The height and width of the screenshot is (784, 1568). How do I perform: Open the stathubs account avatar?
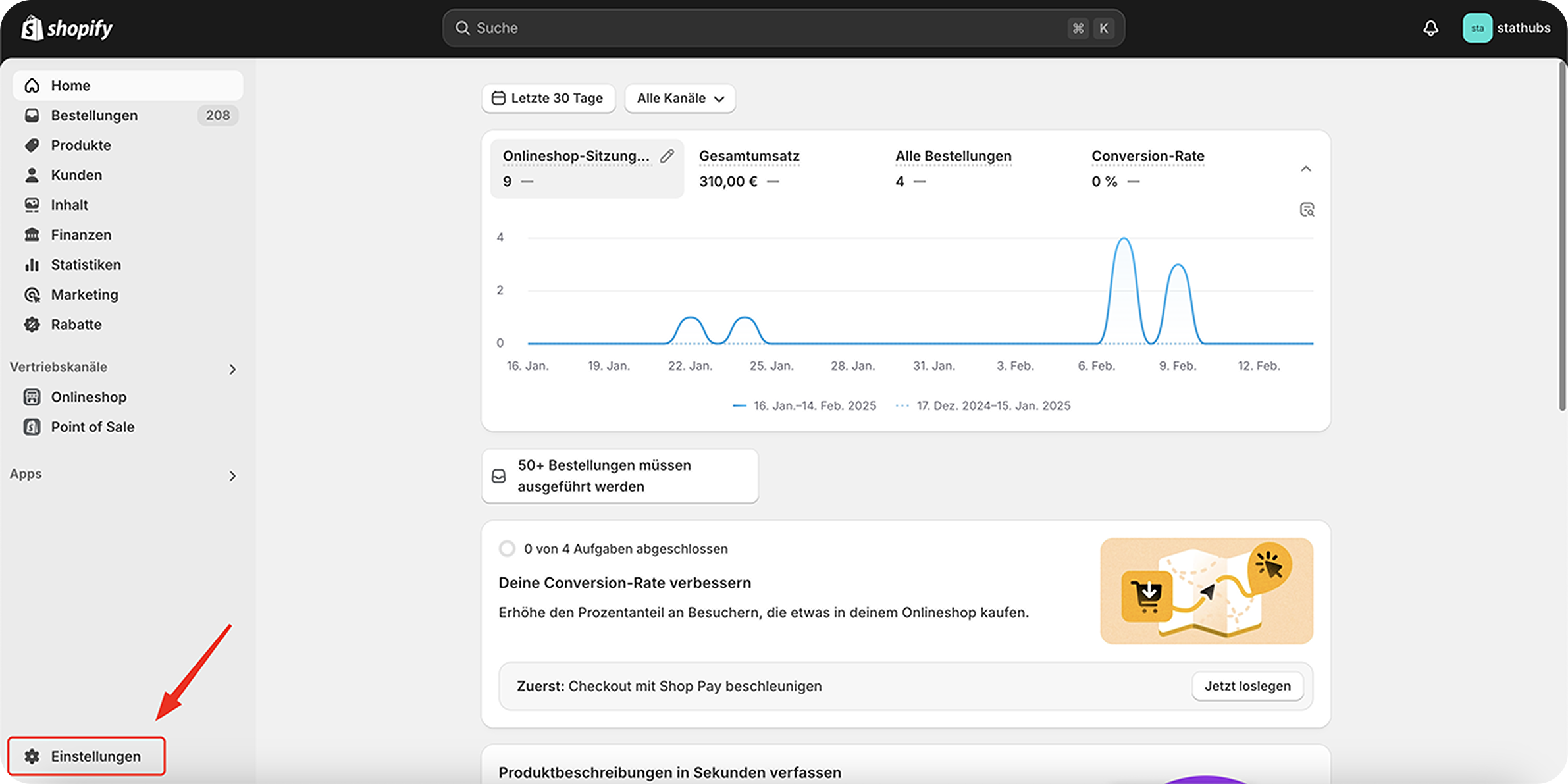[x=1477, y=28]
